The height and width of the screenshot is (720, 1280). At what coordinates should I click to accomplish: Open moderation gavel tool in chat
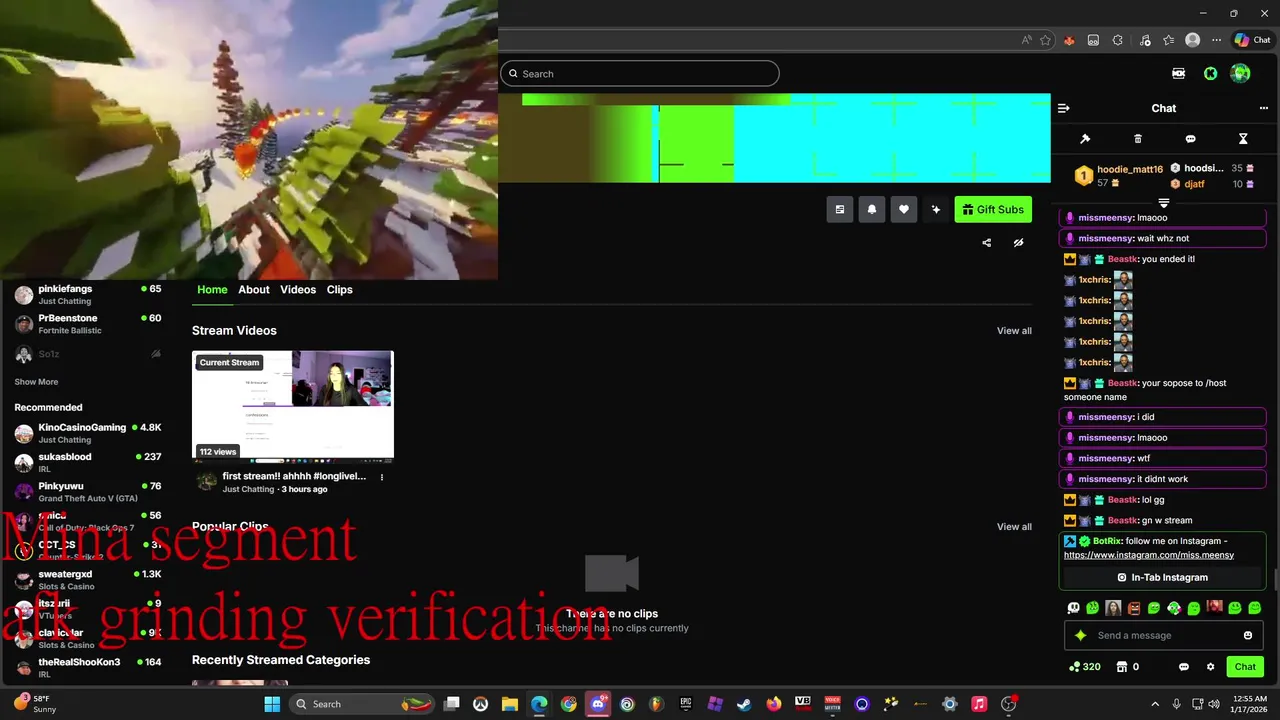click(1085, 139)
